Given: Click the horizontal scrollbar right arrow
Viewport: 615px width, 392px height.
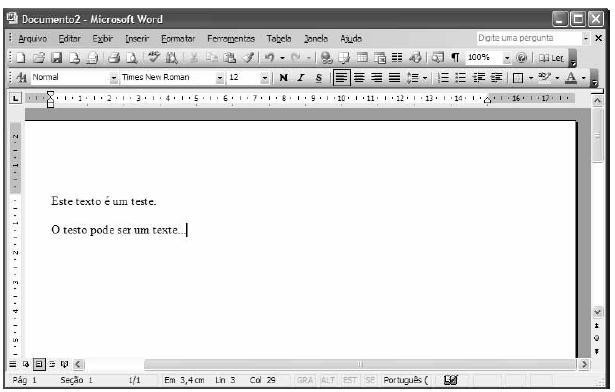Looking at the screenshot, I should (584, 365).
